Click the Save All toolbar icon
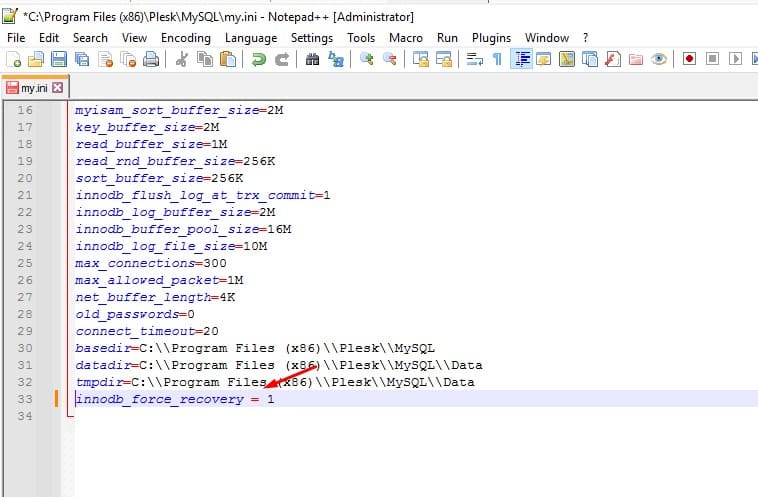This screenshot has width=758, height=497. point(82,59)
